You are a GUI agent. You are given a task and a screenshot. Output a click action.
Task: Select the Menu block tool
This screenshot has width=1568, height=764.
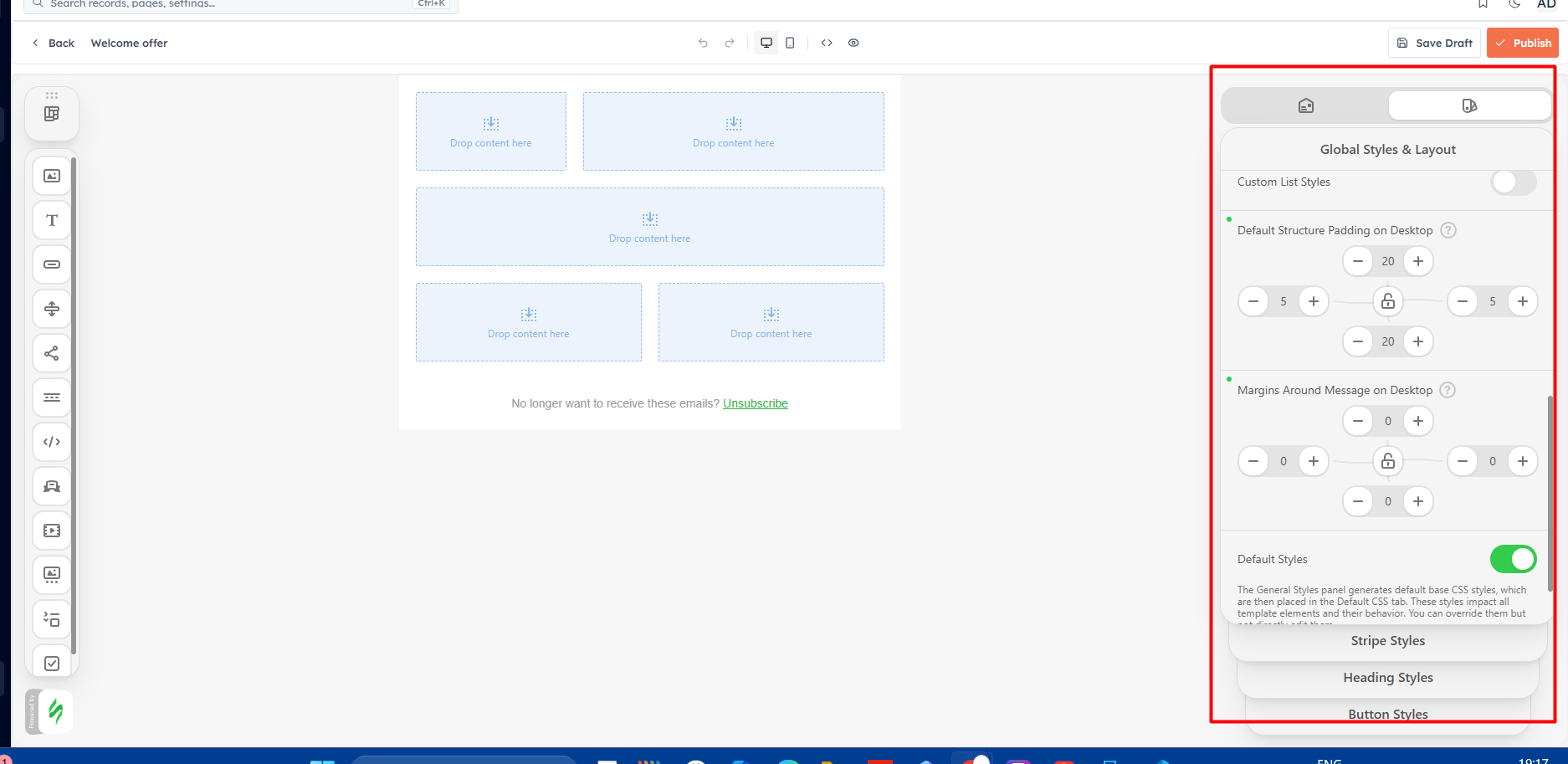point(52,397)
